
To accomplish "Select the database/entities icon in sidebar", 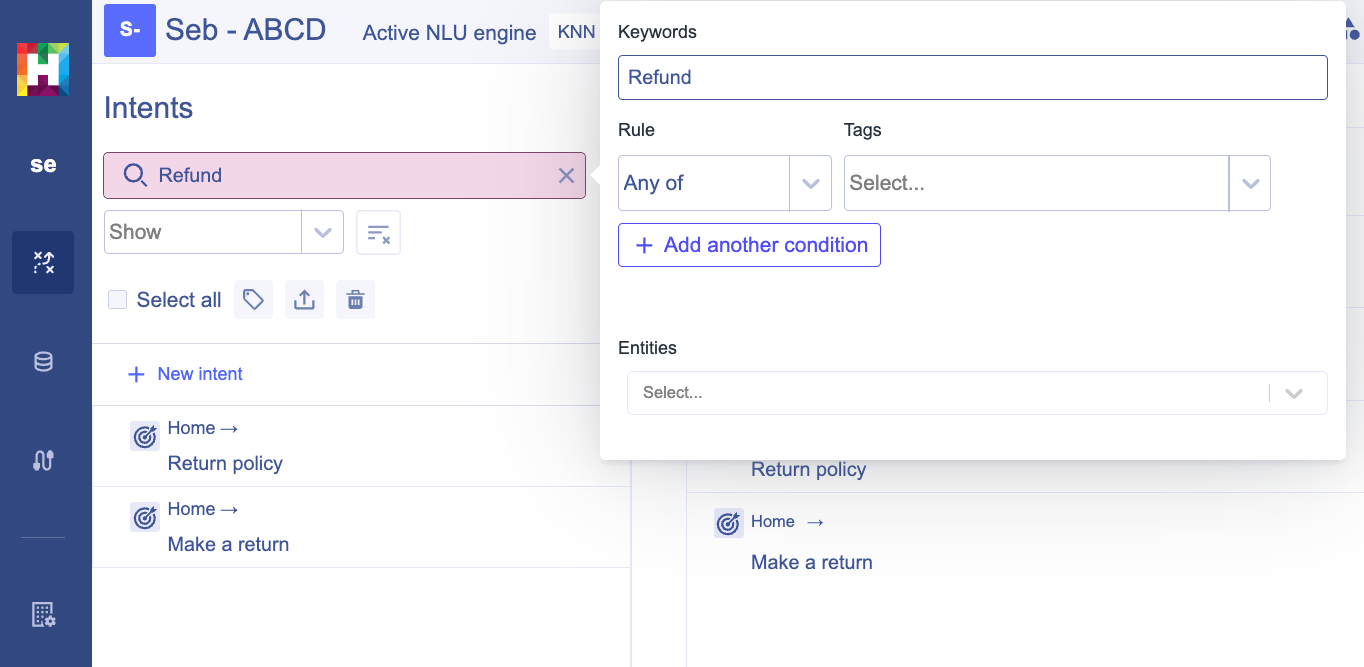I will coord(43,361).
